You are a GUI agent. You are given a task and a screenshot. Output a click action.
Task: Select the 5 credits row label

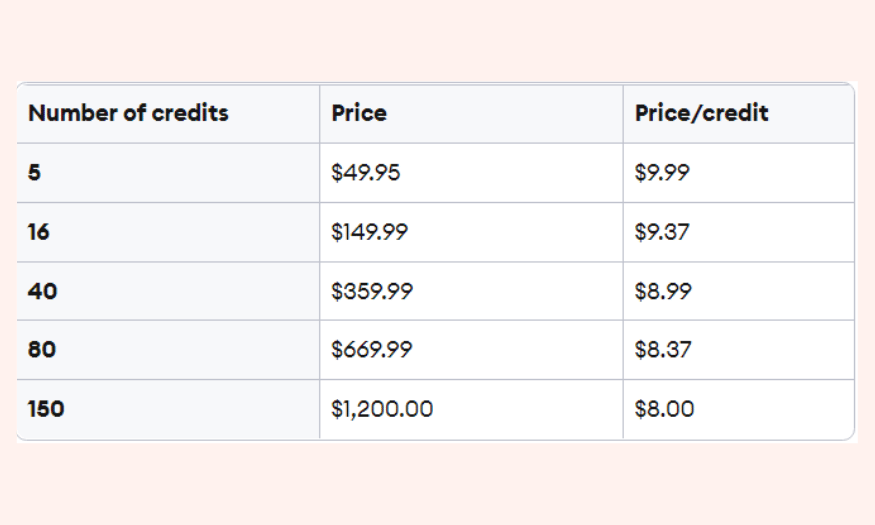(34, 172)
